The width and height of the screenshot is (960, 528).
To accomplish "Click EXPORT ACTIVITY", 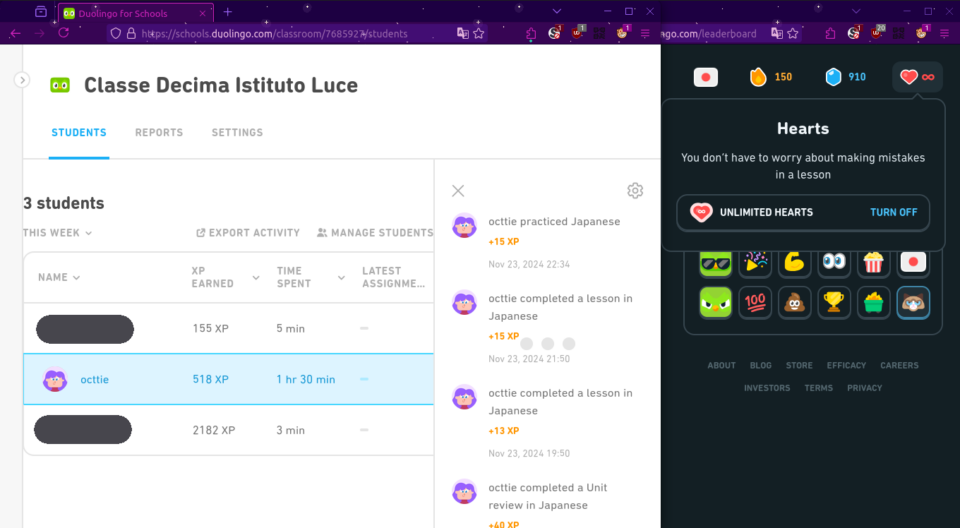I will [x=248, y=233].
